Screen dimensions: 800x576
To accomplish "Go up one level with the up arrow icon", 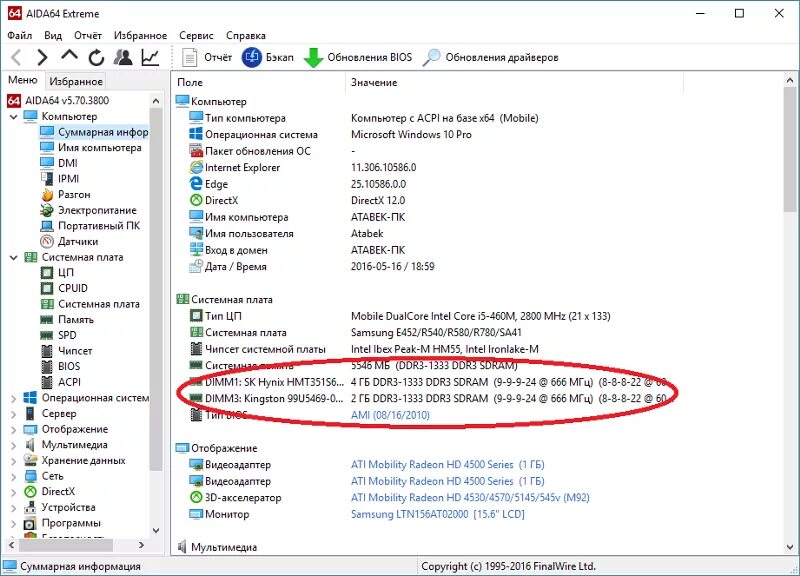I will click(x=69, y=56).
